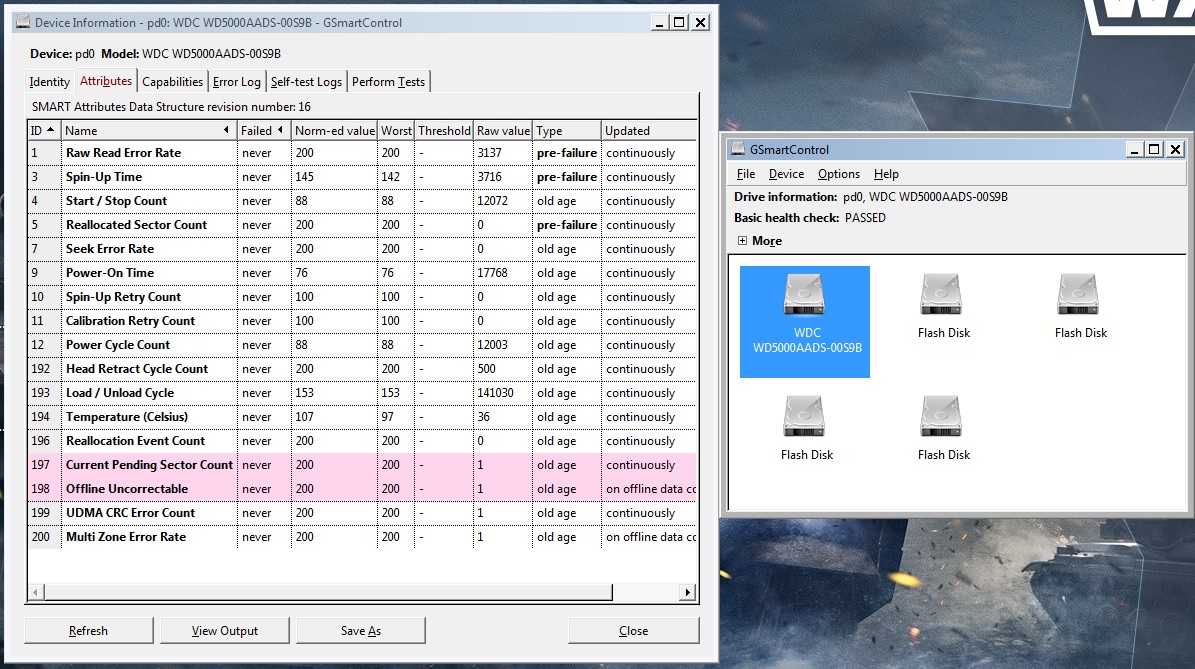
Task: Sort attributes by the ID column
Action: pyautogui.click(x=43, y=130)
